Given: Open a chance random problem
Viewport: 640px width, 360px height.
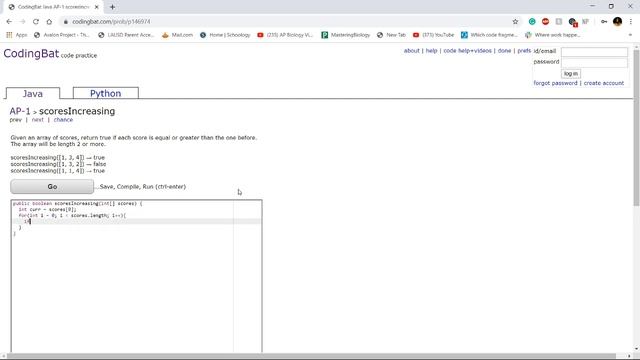Looking at the screenshot, I should 63,120.
